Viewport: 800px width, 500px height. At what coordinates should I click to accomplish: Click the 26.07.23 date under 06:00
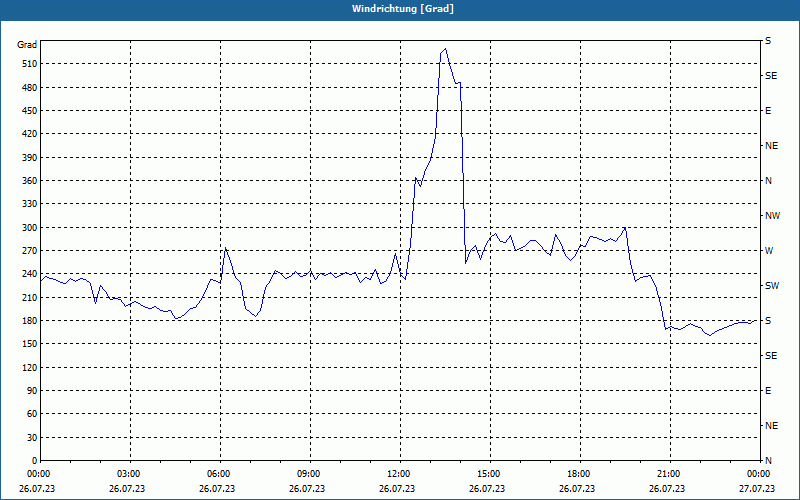point(217,489)
